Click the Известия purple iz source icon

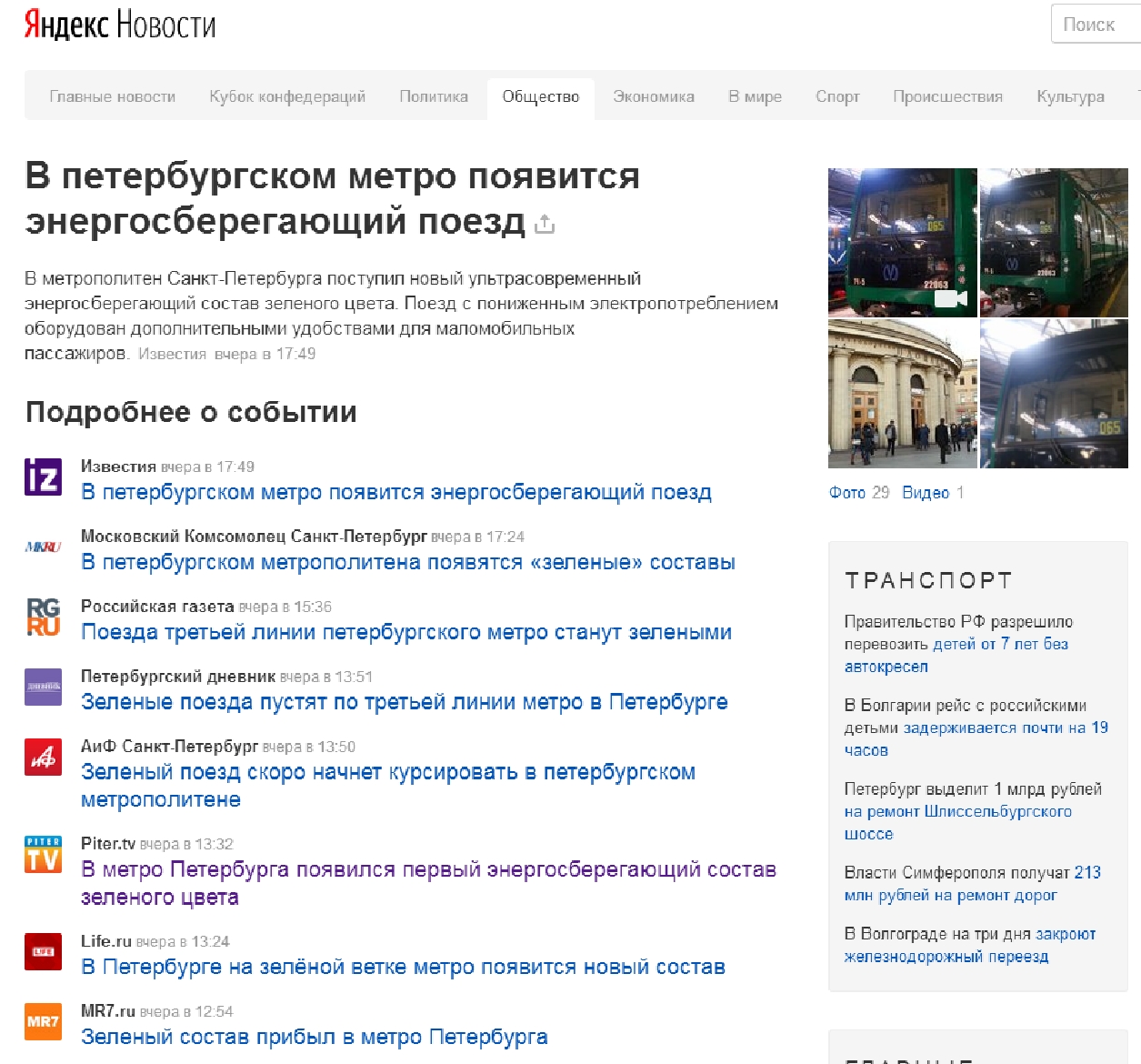click(x=43, y=477)
